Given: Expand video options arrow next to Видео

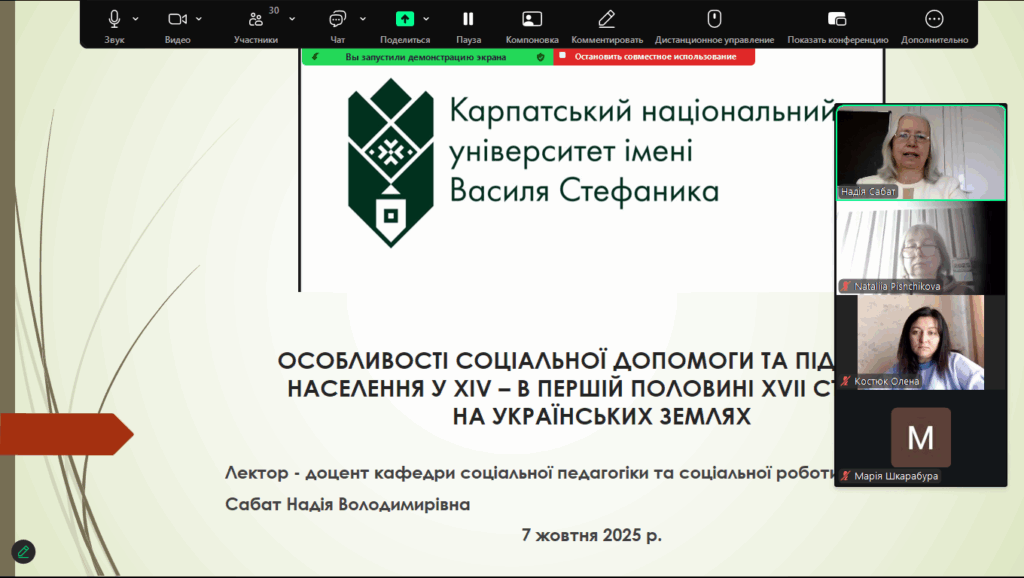Looking at the screenshot, I should point(199,19).
